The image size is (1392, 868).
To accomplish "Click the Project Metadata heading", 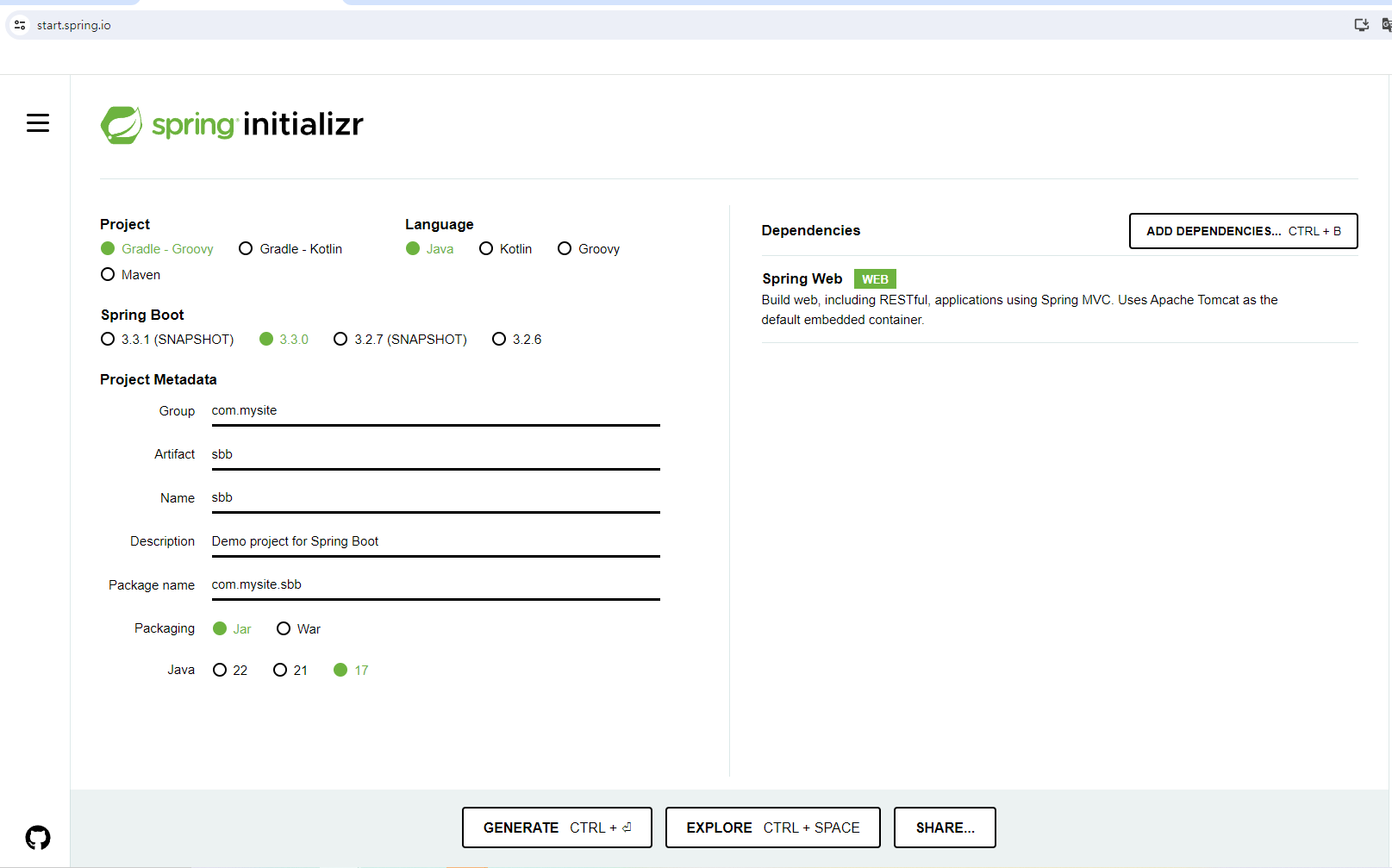I will [x=159, y=379].
